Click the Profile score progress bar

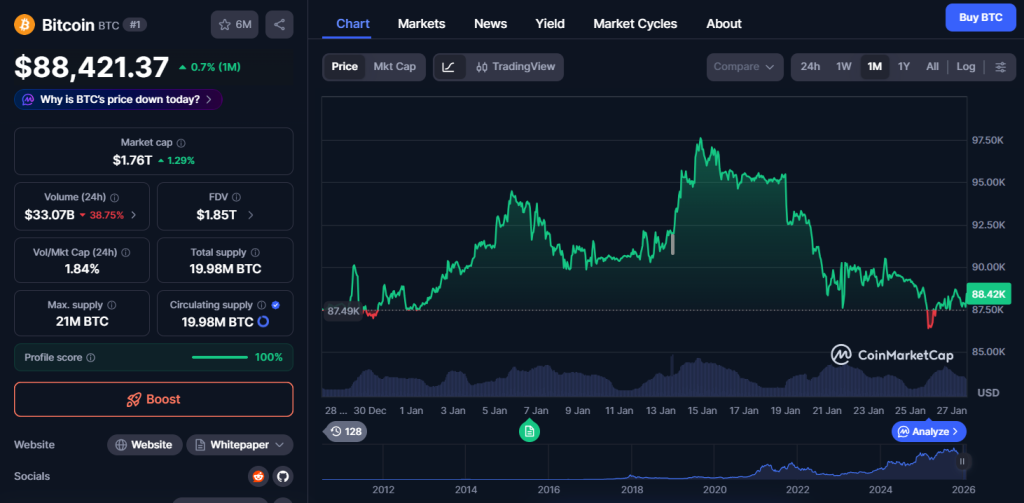coord(219,357)
